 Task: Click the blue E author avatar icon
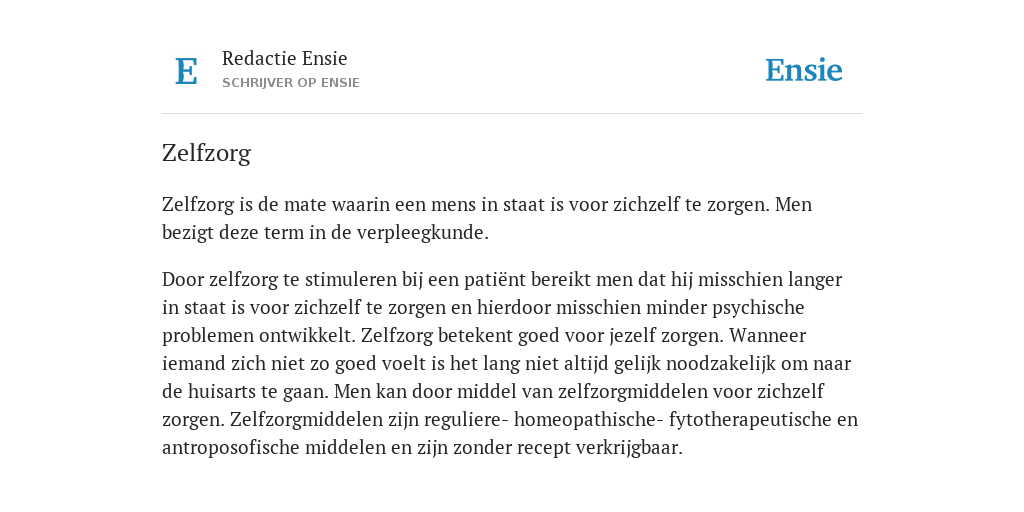click(186, 71)
